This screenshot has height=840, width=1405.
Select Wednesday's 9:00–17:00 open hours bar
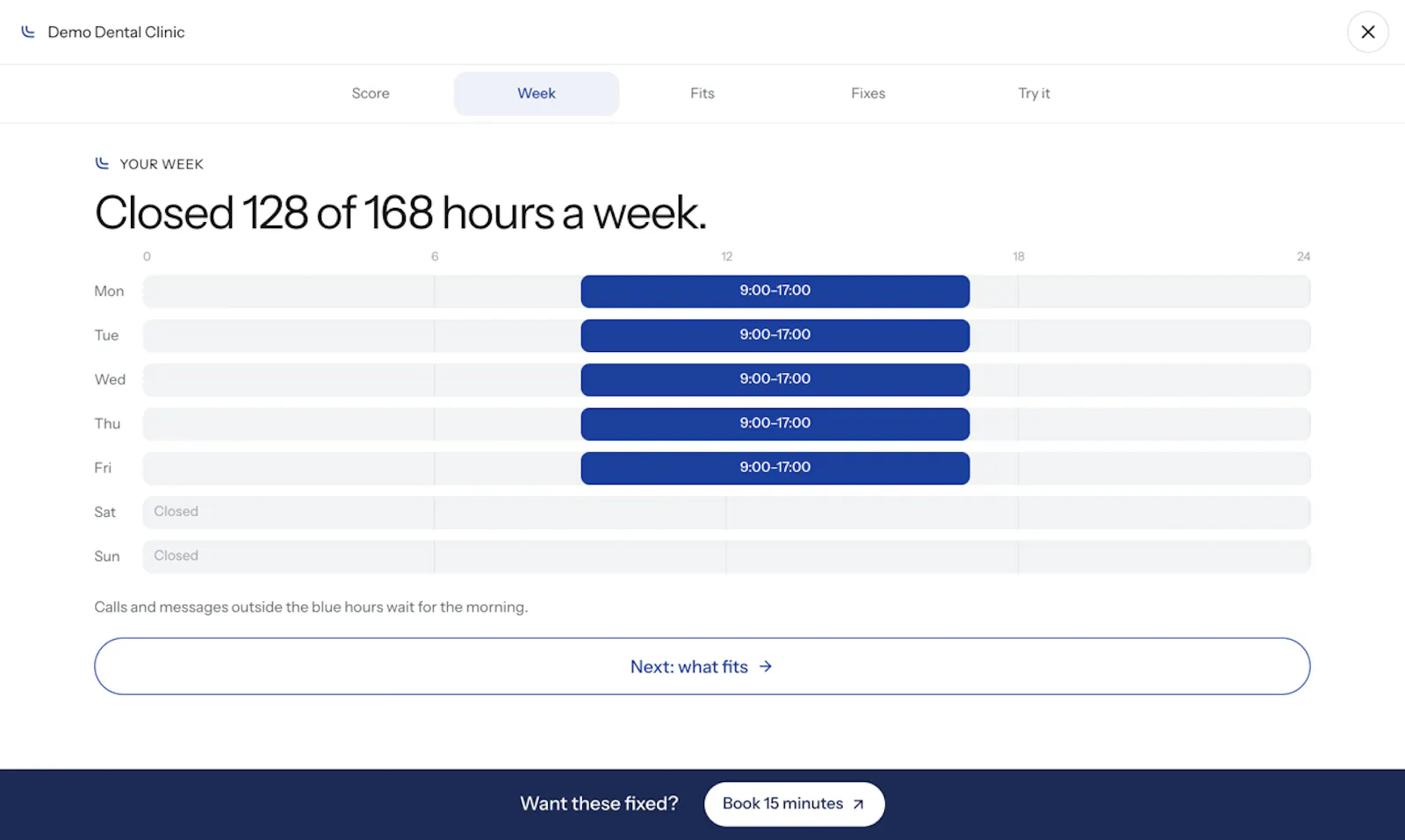(x=775, y=379)
